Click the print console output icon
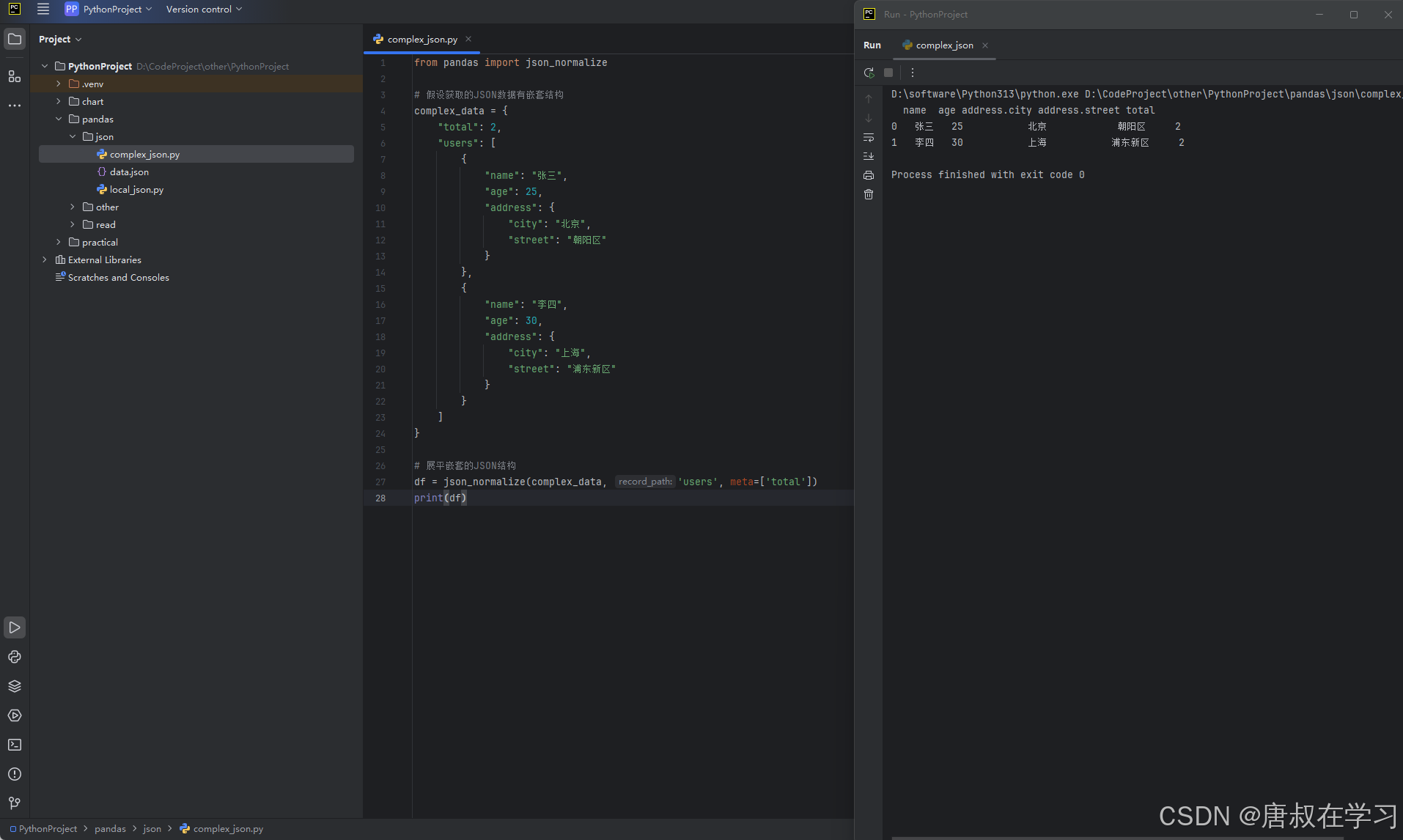 pyautogui.click(x=869, y=175)
